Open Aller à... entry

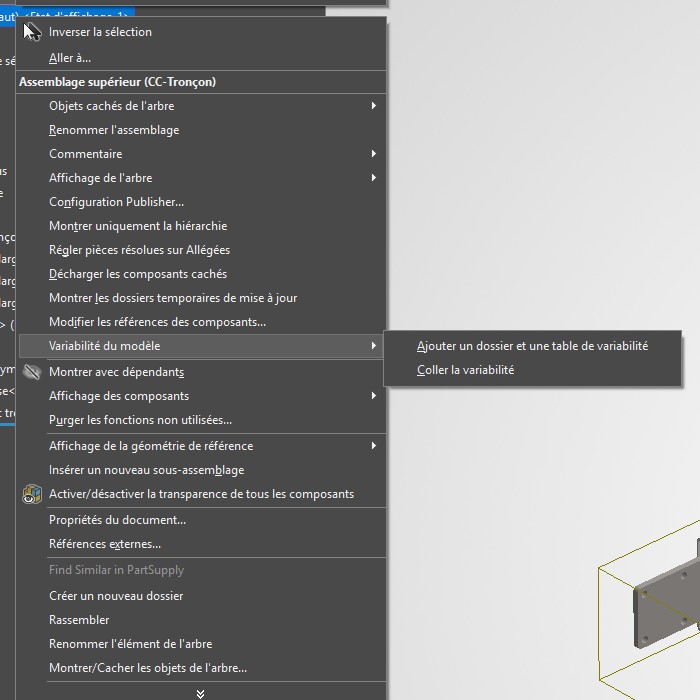pos(70,58)
